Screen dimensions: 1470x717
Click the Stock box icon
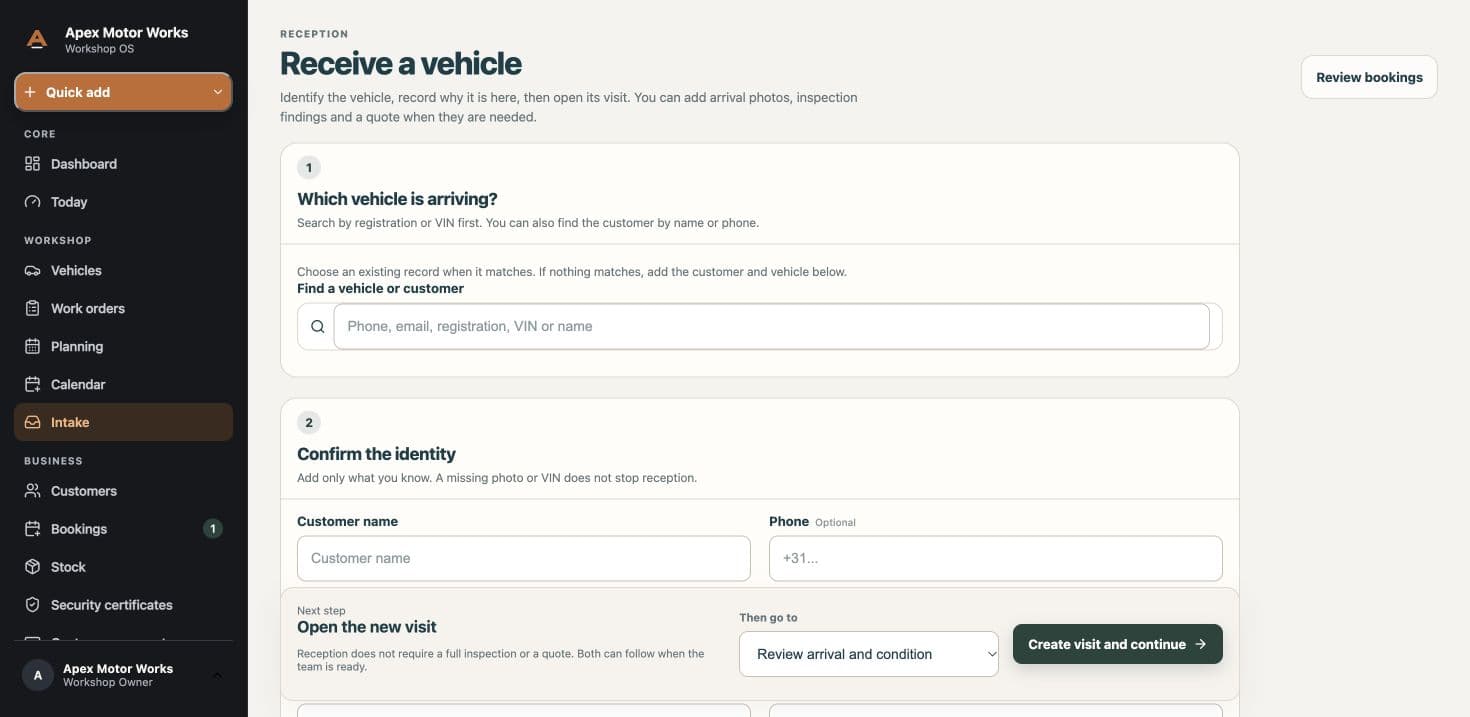coord(32,567)
